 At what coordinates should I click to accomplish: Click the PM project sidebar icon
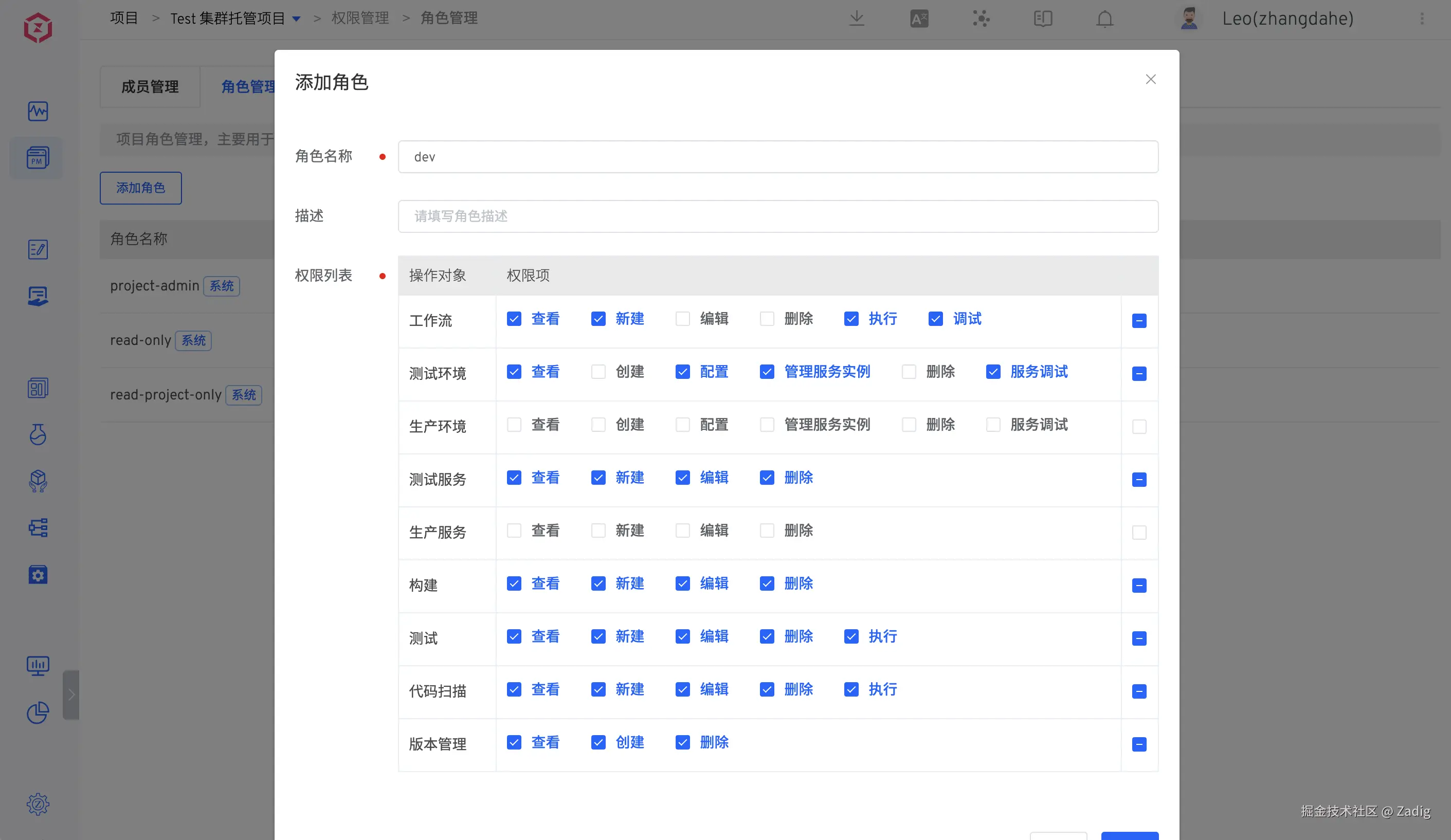click(x=38, y=157)
